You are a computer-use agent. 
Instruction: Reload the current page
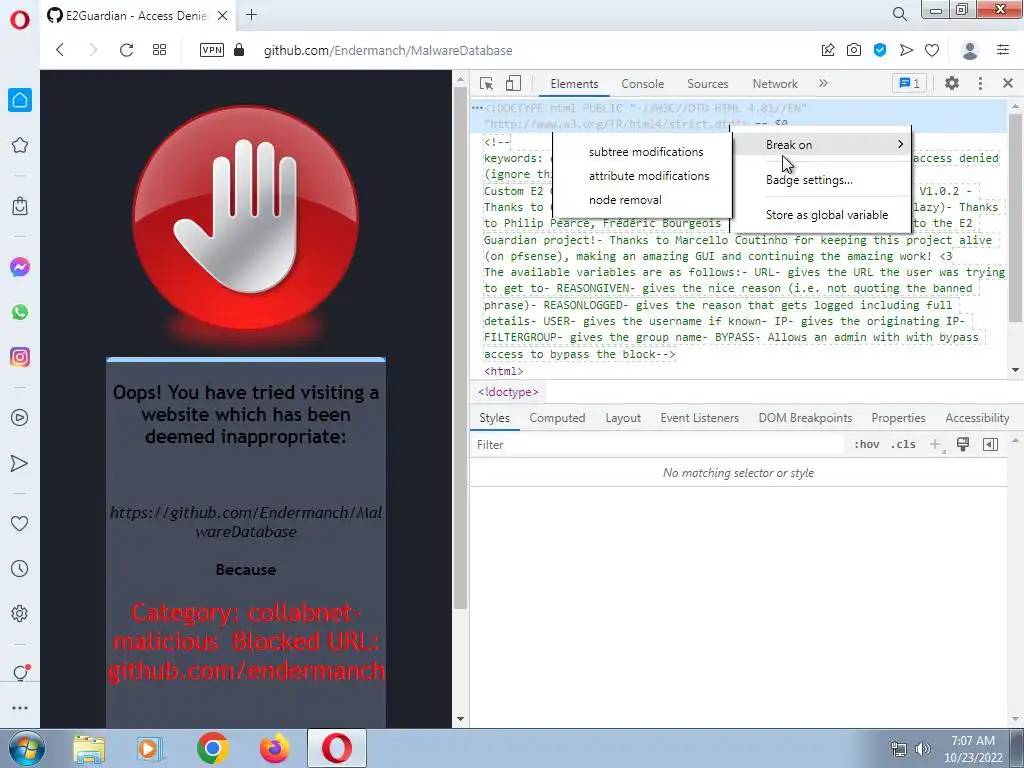click(126, 50)
